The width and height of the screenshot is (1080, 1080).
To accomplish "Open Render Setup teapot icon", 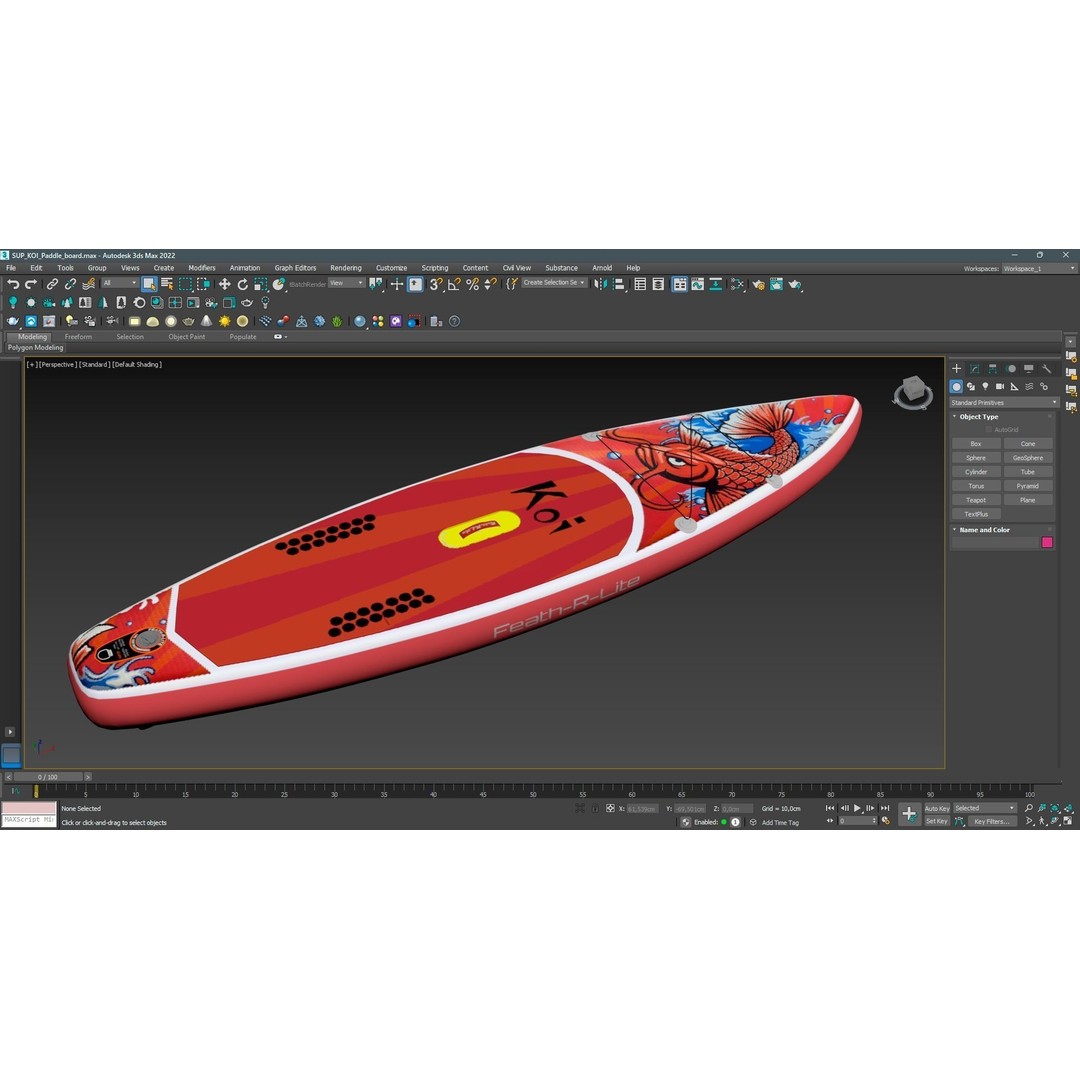I will click(x=758, y=284).
